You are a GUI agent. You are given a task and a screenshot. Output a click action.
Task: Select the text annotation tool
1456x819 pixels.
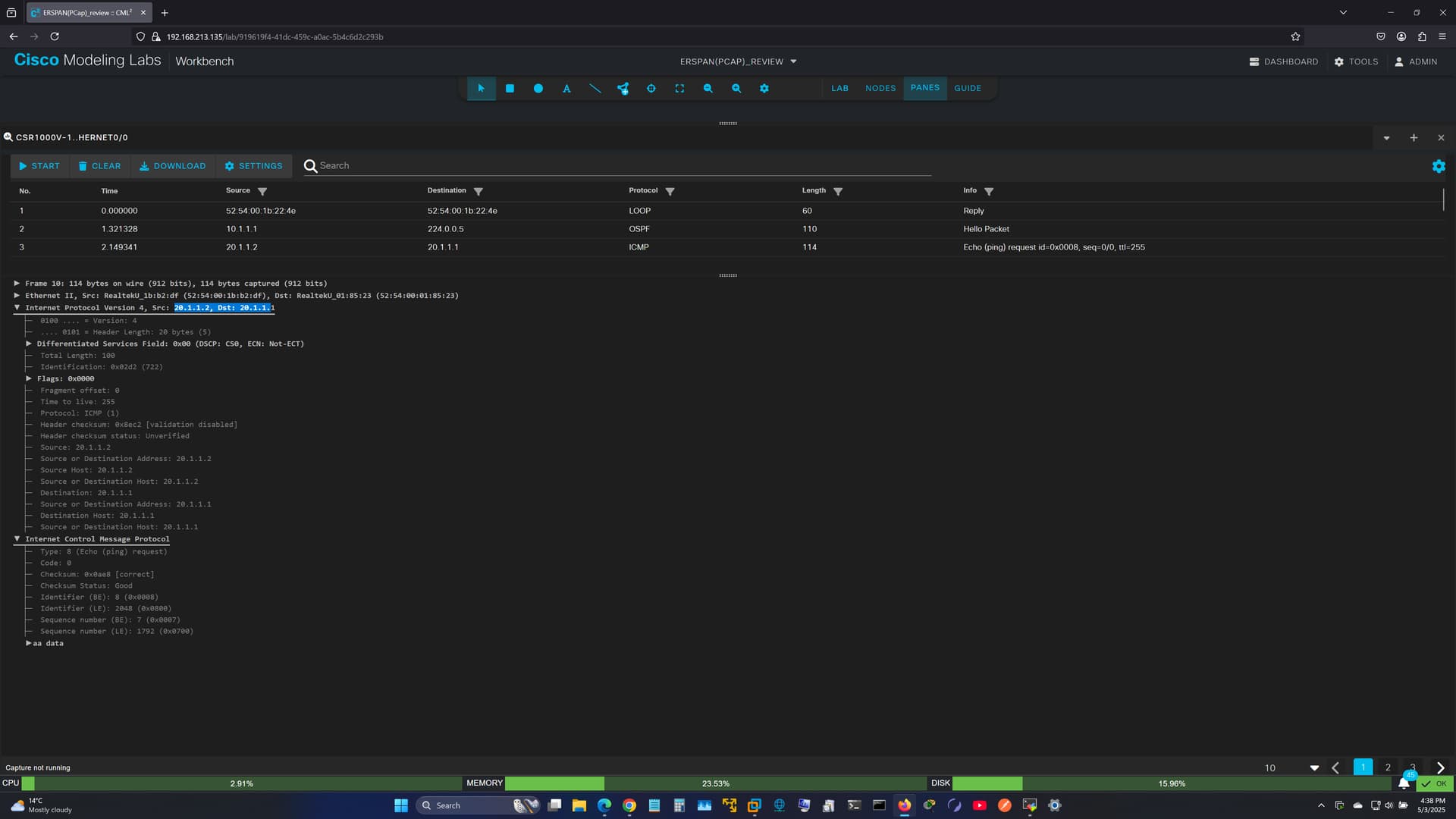566,88
